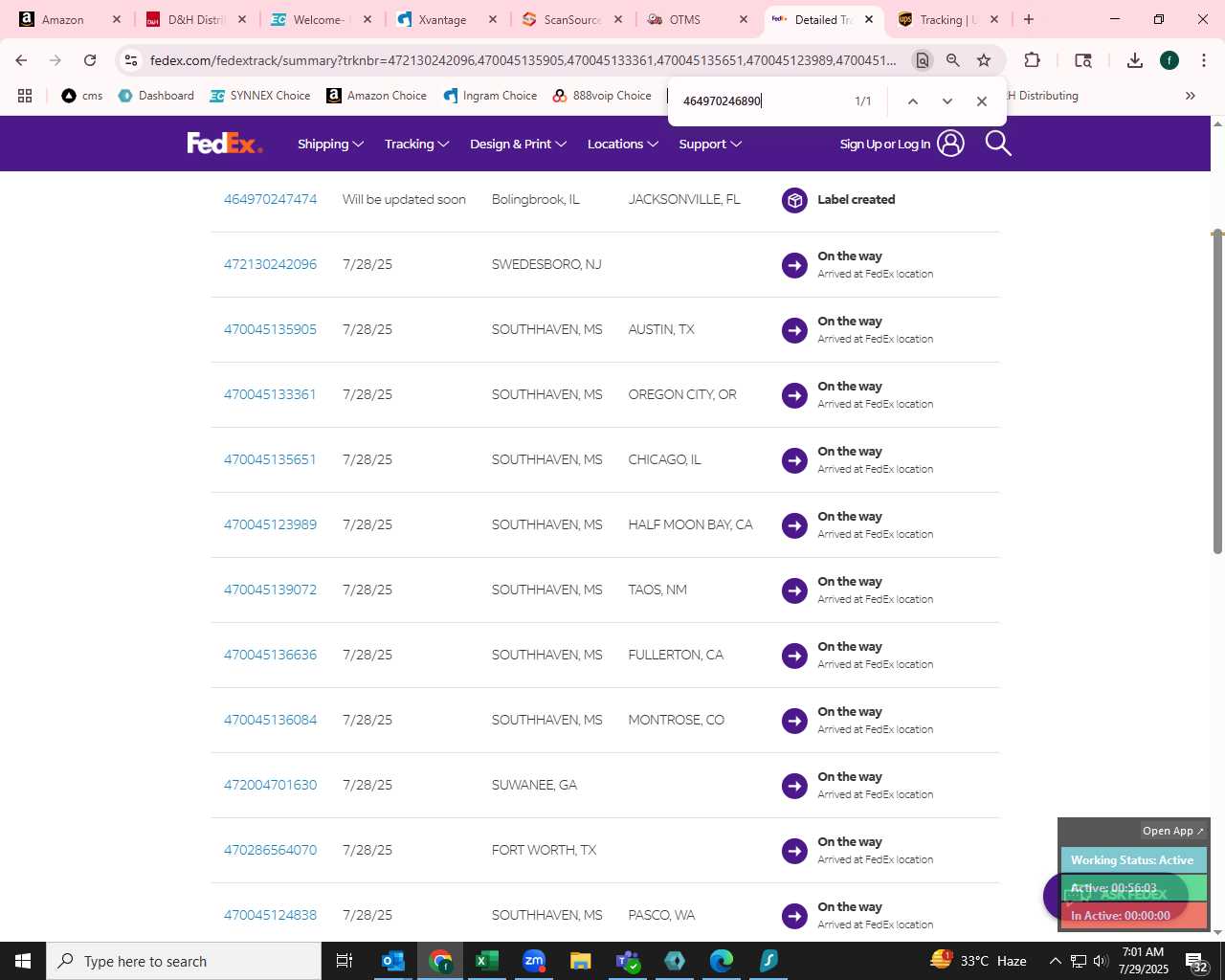Open tracking number 470045123989

[270, 525]
